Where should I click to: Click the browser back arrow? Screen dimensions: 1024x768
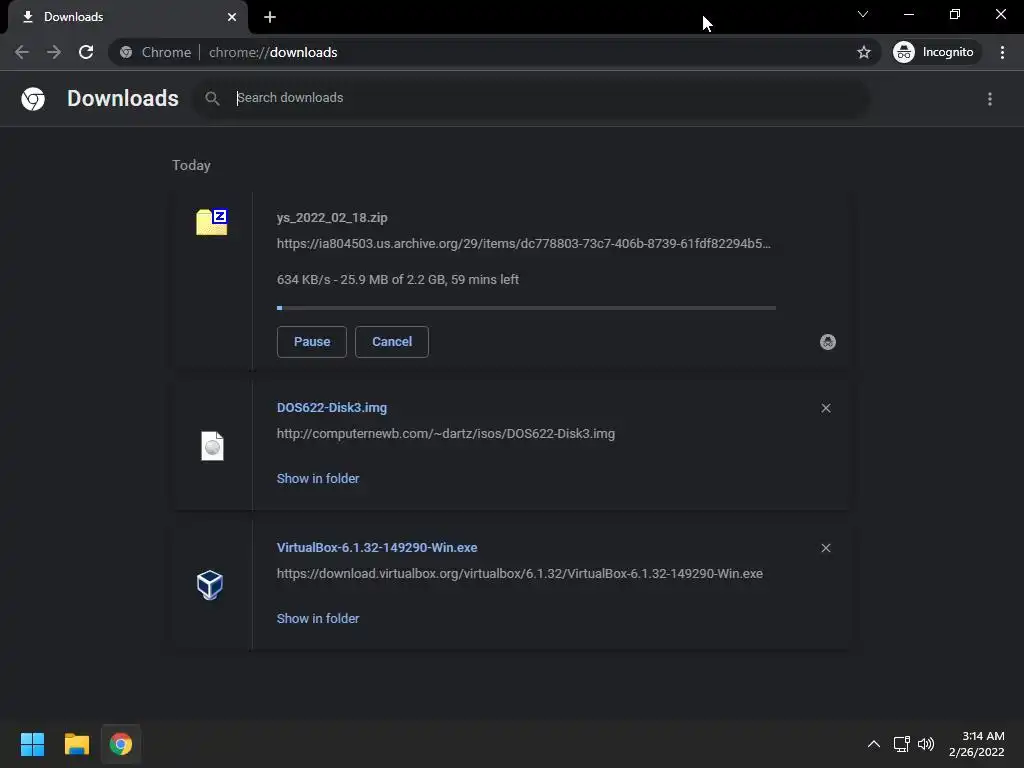click(22, 52)
